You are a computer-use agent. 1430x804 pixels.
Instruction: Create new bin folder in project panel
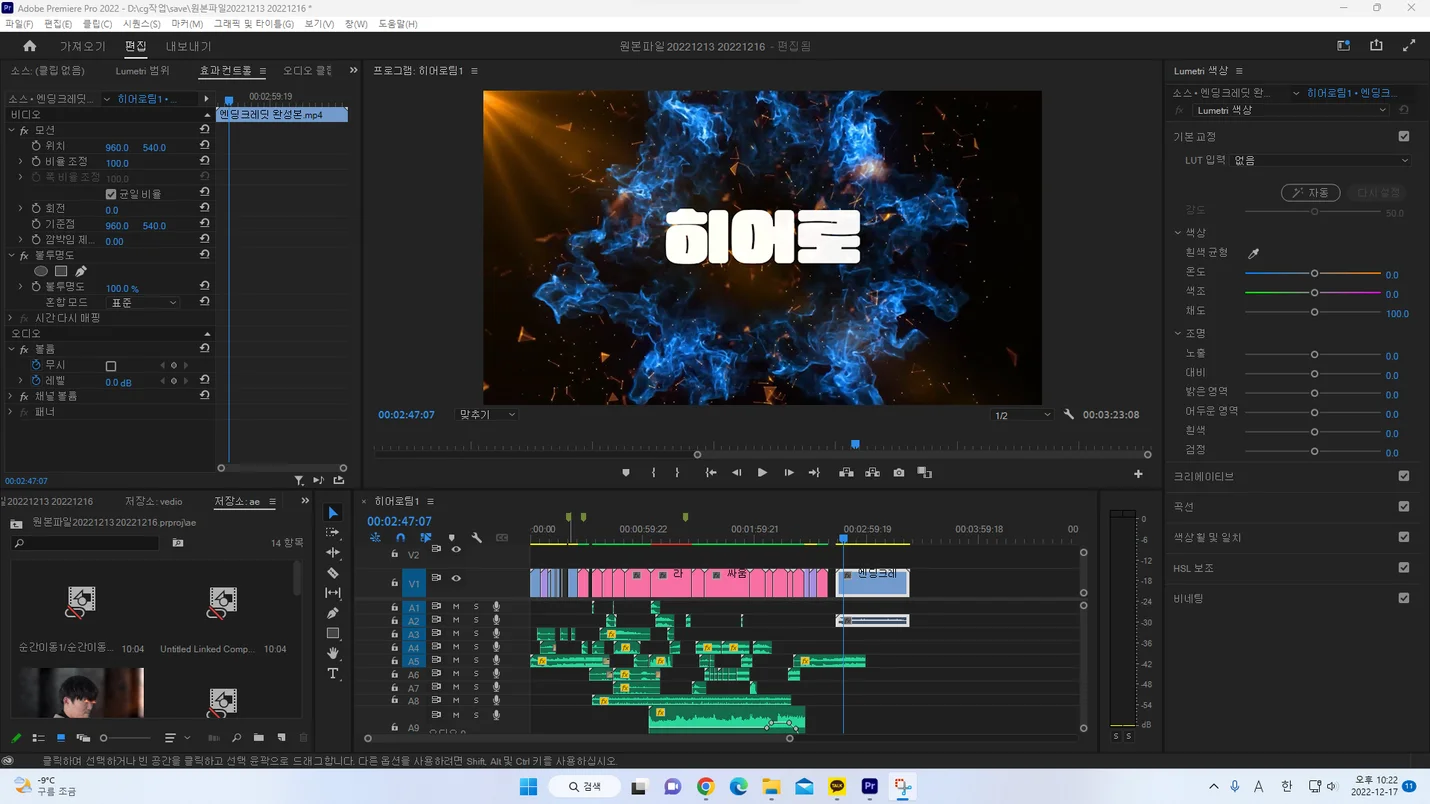259,738
